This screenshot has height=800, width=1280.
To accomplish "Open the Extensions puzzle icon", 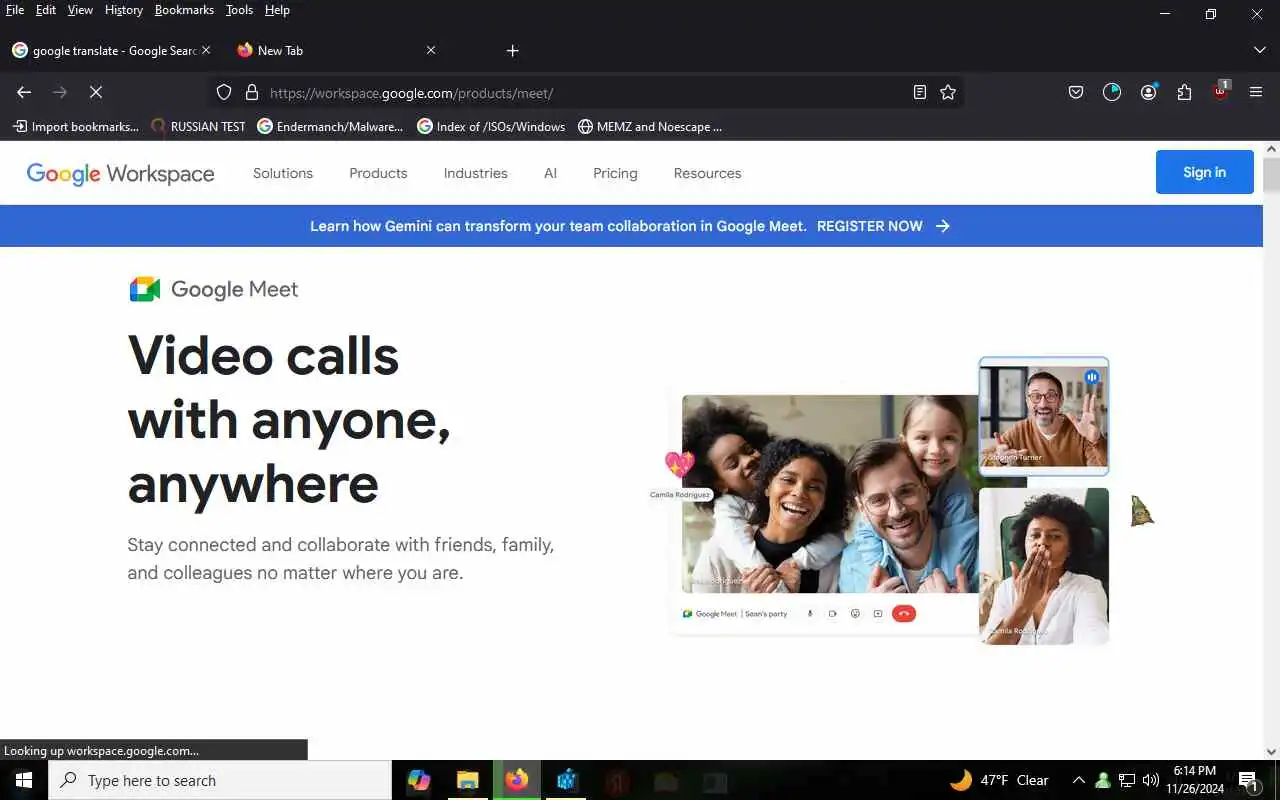I will (x=1184, y=92).
